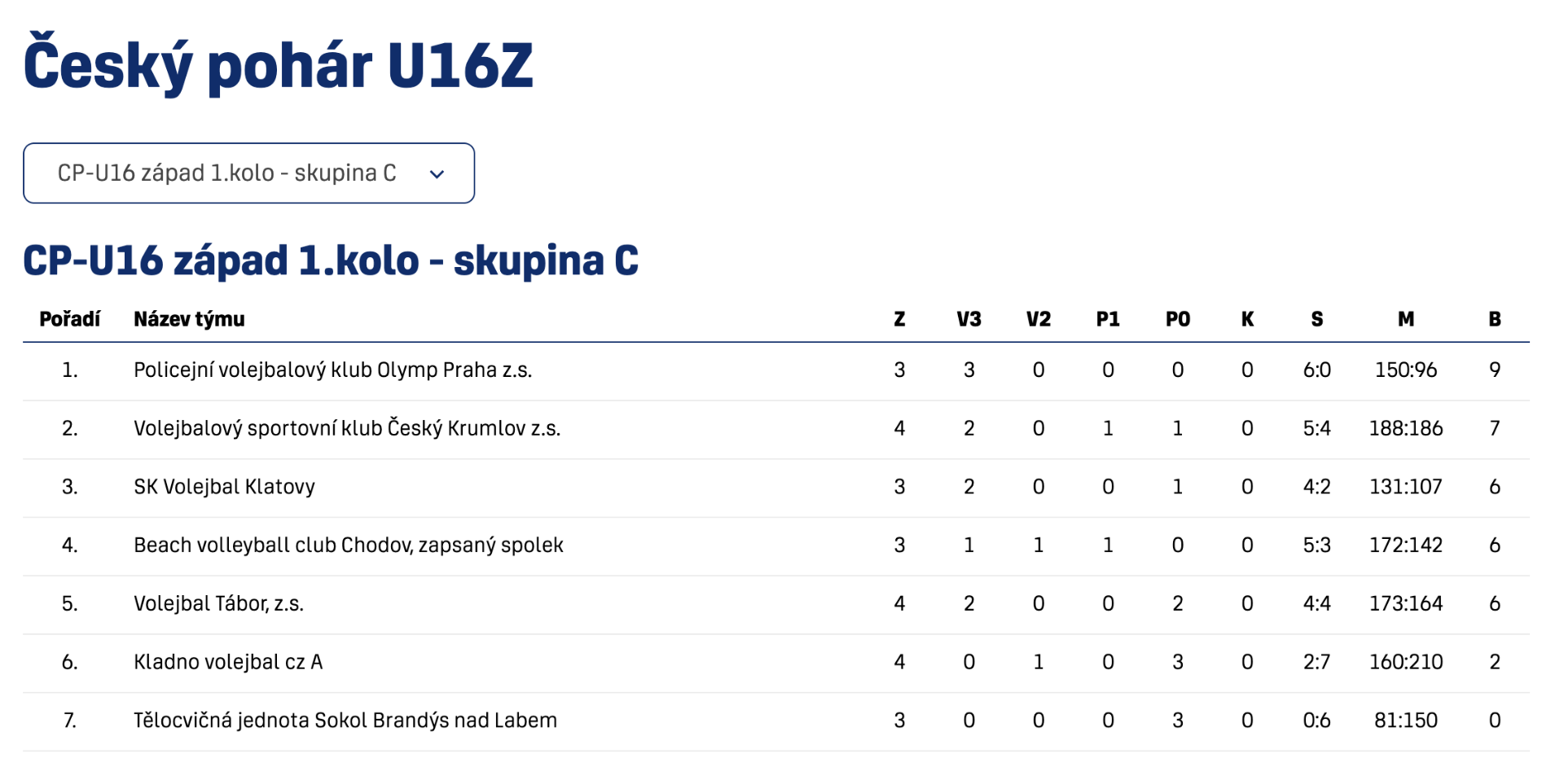Viewport: 1564px width, 784px height.
Task: Click the Český pohár U16Z heading
Action: (279, 65)
